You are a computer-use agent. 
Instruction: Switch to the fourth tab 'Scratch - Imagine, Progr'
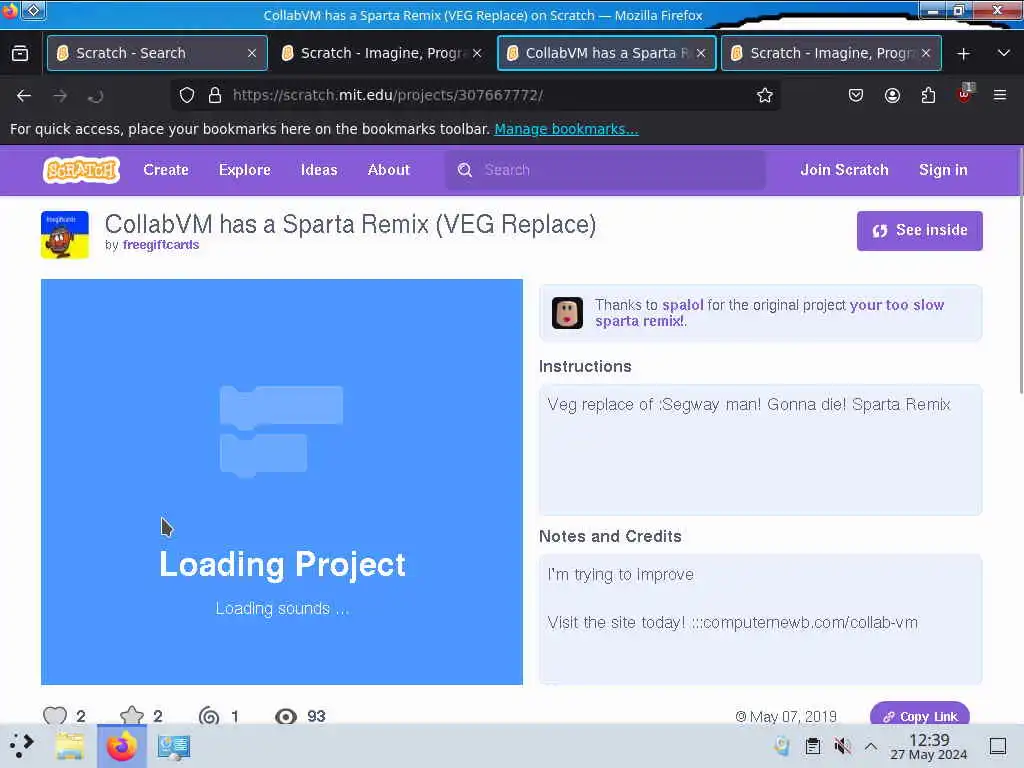click(831, 53)
